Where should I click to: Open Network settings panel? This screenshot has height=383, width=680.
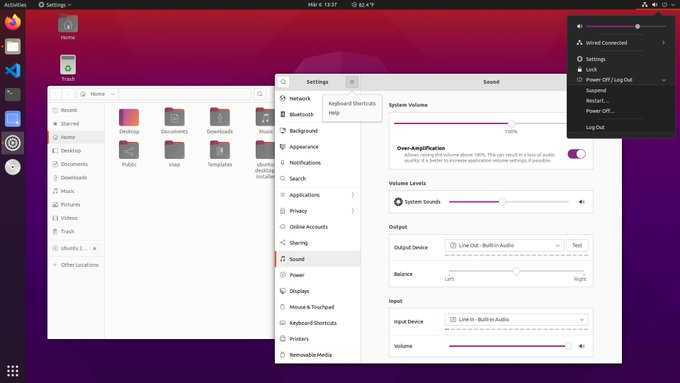pos(317,99)
